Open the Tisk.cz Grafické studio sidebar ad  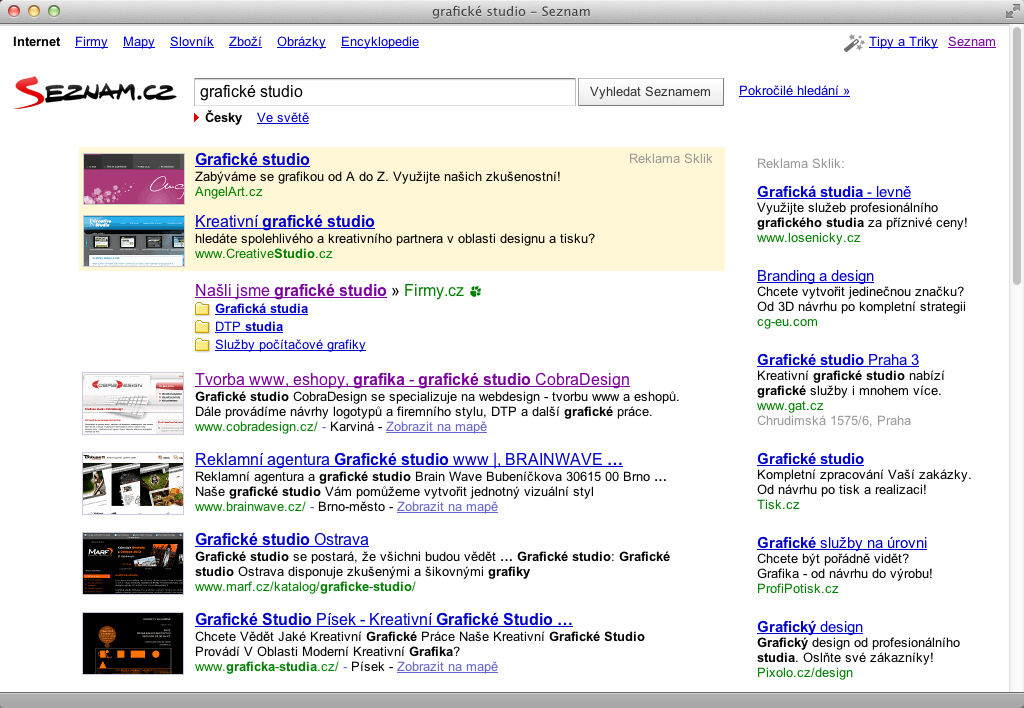tap(810, 459)
